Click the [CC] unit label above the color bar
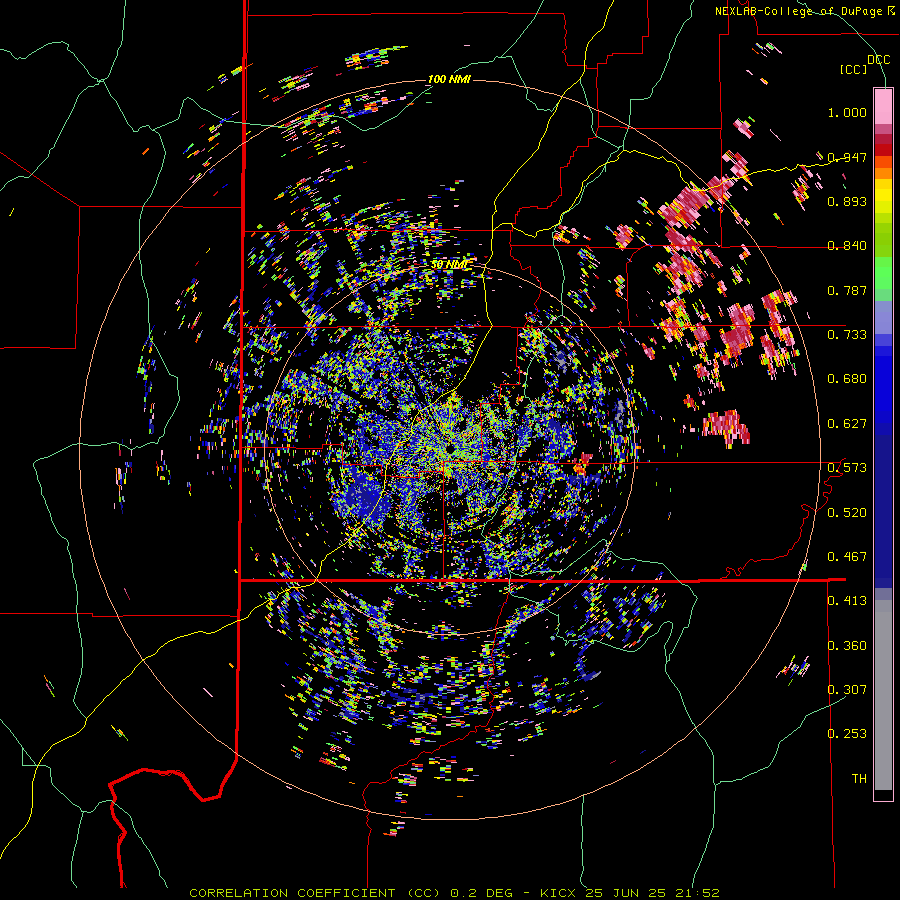Image resolution: width=900 pixels, height=900 pixels. pos(854,69)
